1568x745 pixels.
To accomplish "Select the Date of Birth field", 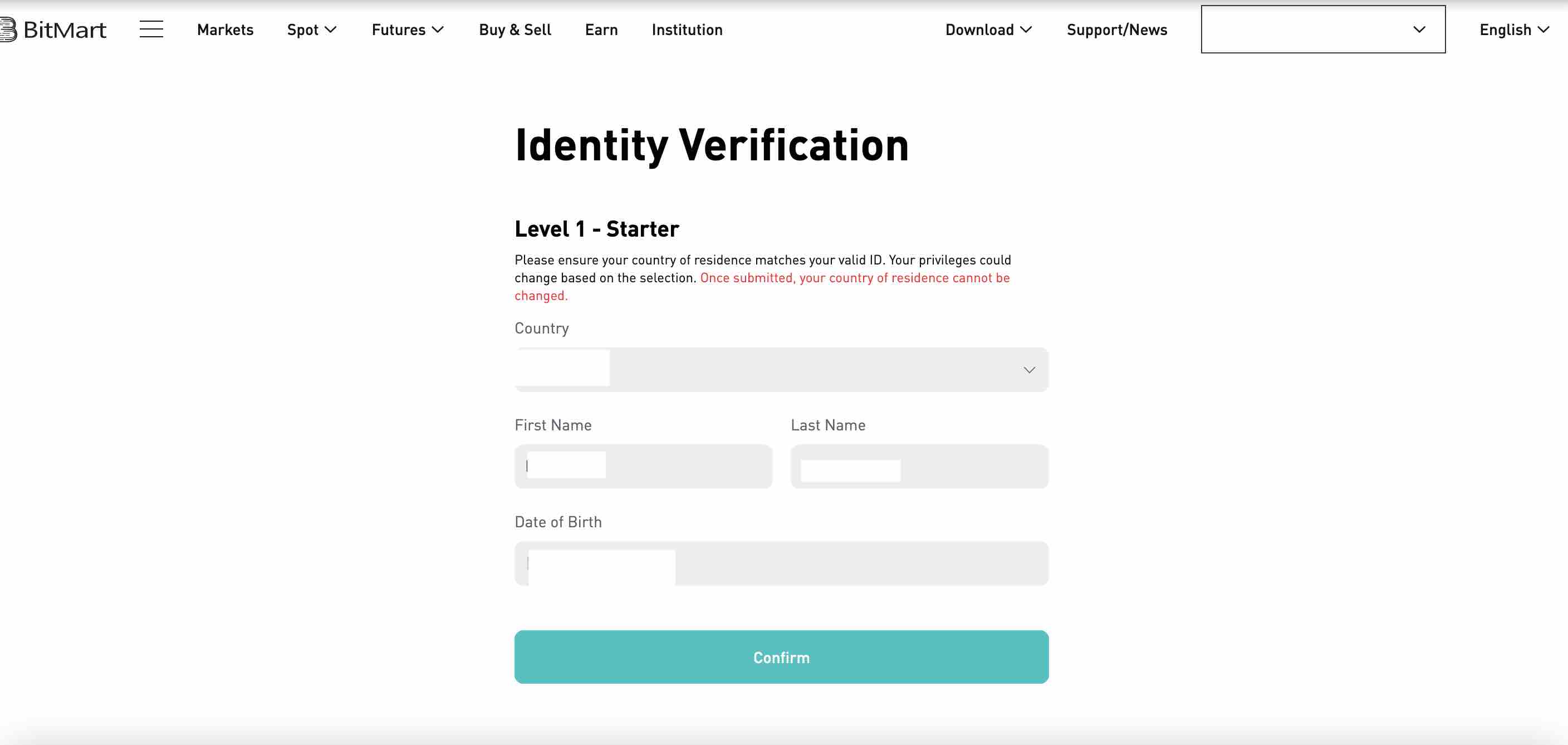I will [x=781, y=563].
